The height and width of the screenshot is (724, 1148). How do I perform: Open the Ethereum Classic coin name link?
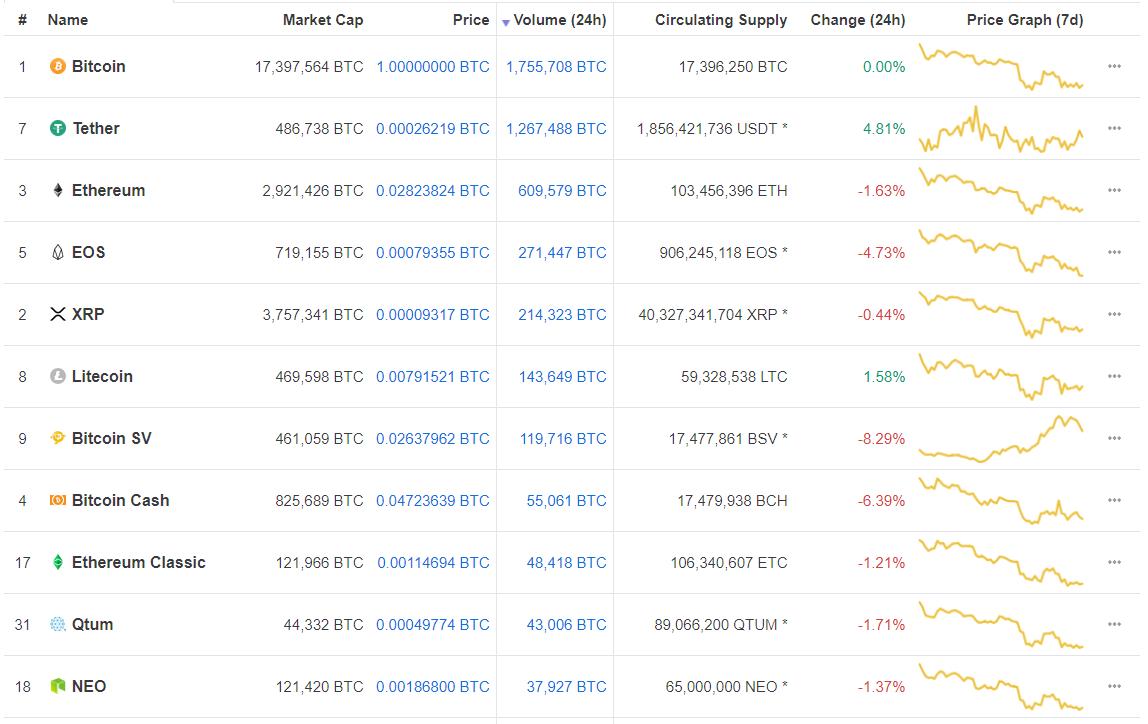coord(138,563)
